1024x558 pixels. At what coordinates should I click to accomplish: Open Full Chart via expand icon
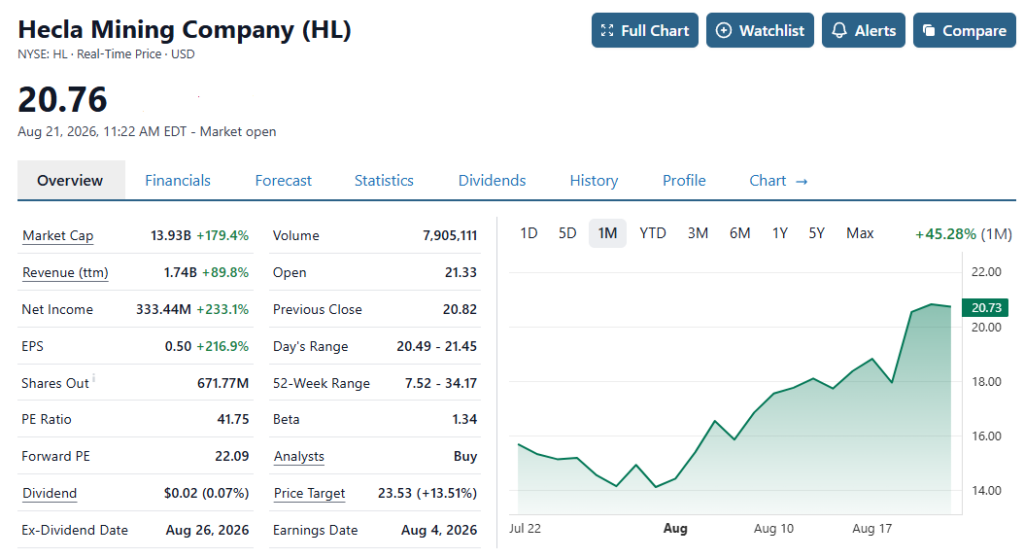tap(607, 30)
